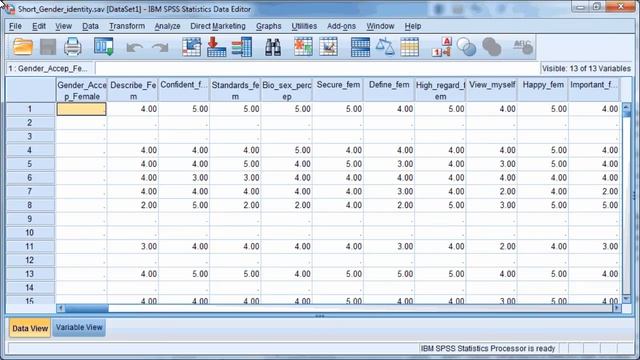Click the Show all variables icon
The width and height of the screenshot is (640, 360).
(x=491, y=47)
